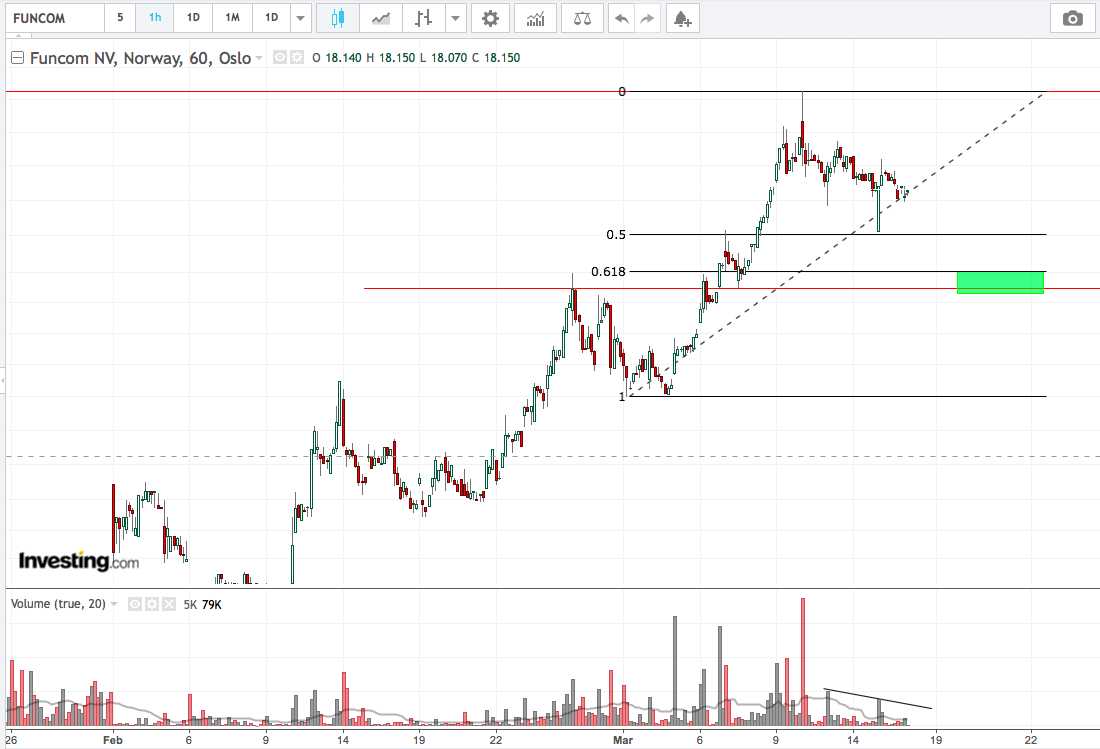This screenshot has width=1100, height=749.
Task: Click the Fibonacci 0.5 level label
Action: (616, 234)
